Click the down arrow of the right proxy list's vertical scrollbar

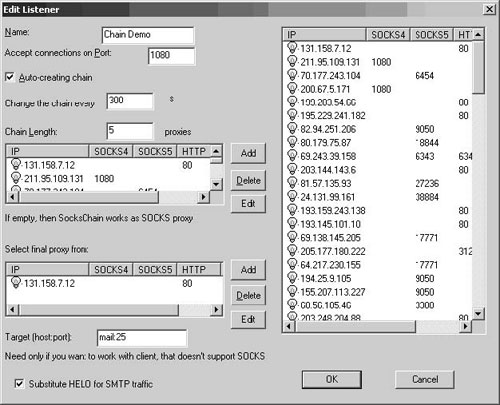[478, 313]
